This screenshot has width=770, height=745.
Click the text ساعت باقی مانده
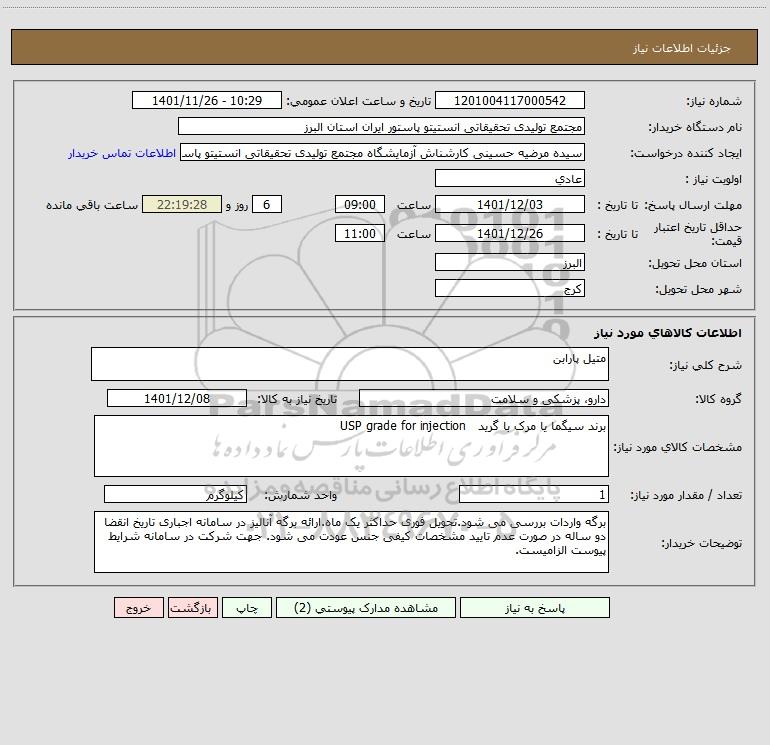point(92,206)
